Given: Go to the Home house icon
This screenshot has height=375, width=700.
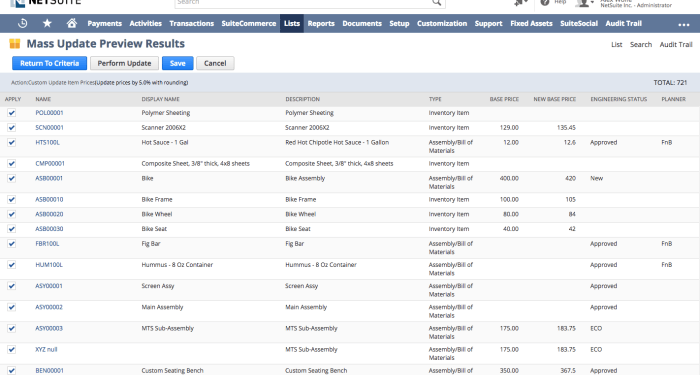Looking at the screenshot, I should (x=71, y=23).
